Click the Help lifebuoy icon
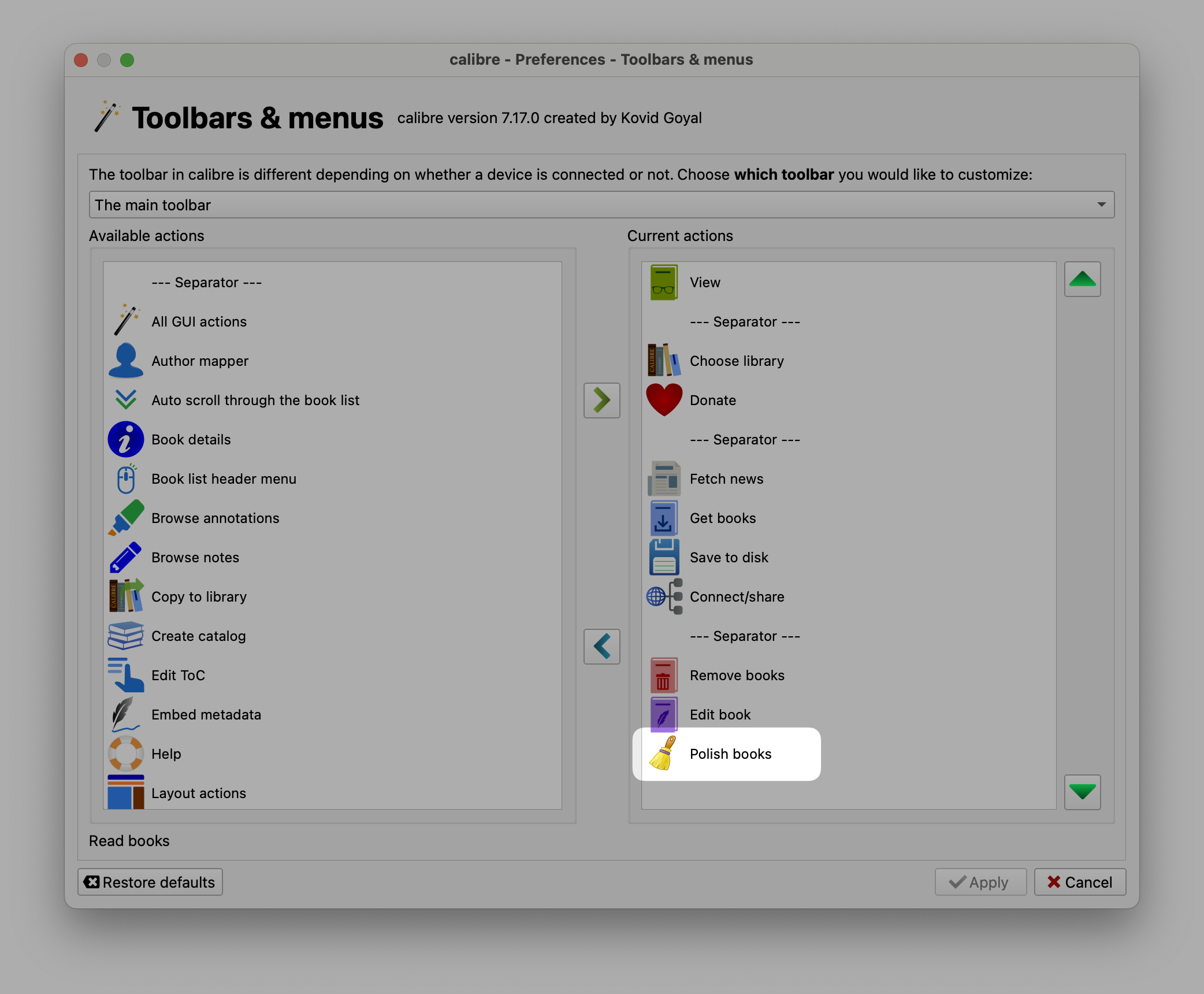Viewport: 1204px width, 994px height. point(125,754)
